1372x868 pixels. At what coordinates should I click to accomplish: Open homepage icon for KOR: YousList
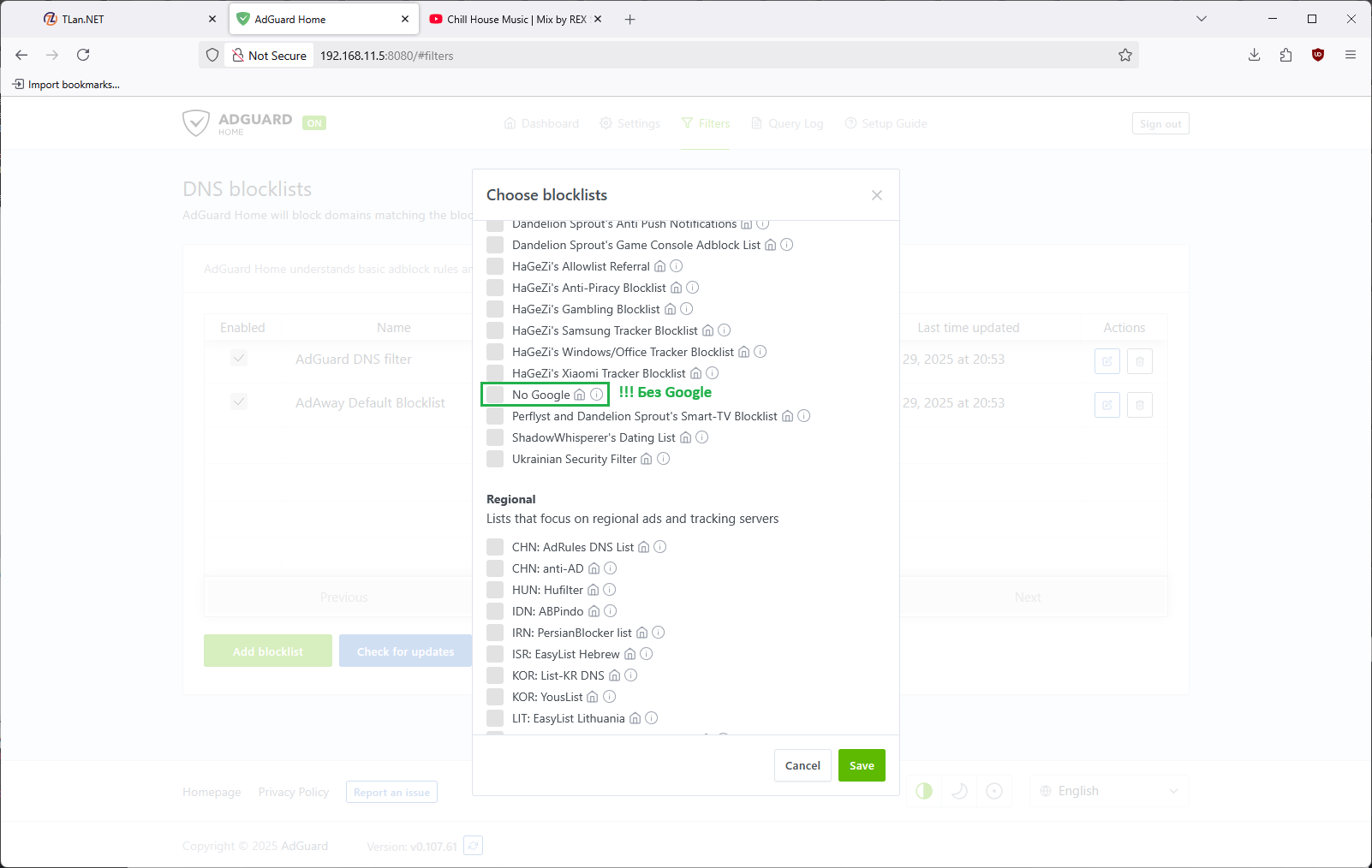[x=593, y=697]
